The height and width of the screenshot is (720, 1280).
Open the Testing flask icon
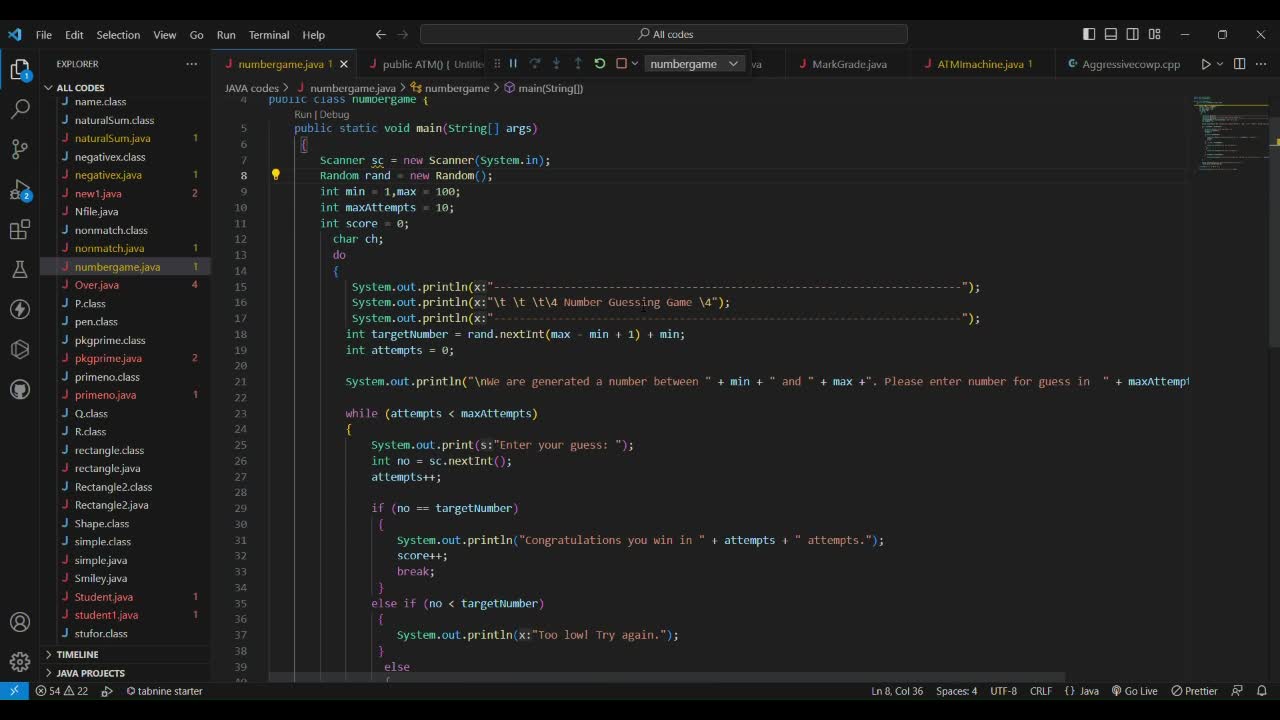tap(19, 270)
